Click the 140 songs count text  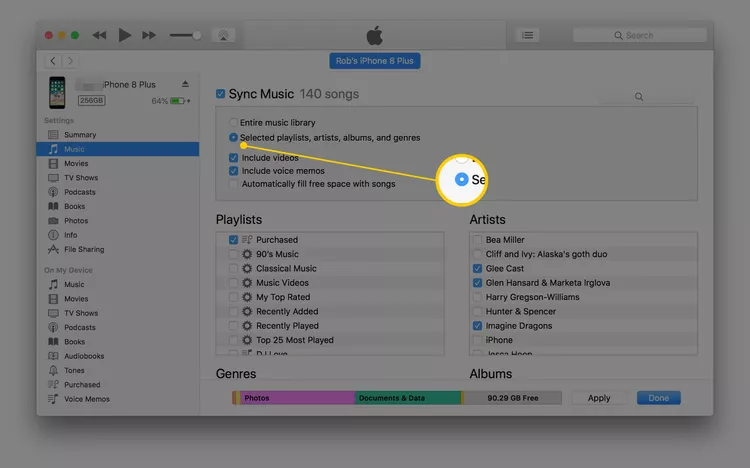329,94
